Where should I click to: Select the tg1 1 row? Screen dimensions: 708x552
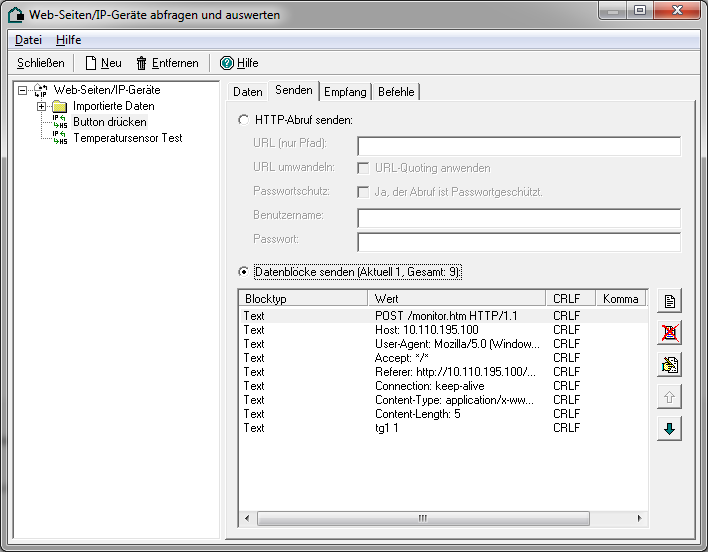443,428
